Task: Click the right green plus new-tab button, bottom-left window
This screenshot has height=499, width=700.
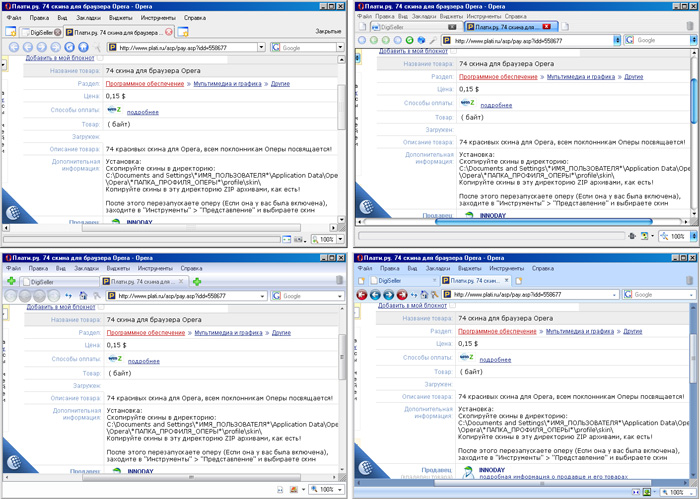Action: coord(197,282)
